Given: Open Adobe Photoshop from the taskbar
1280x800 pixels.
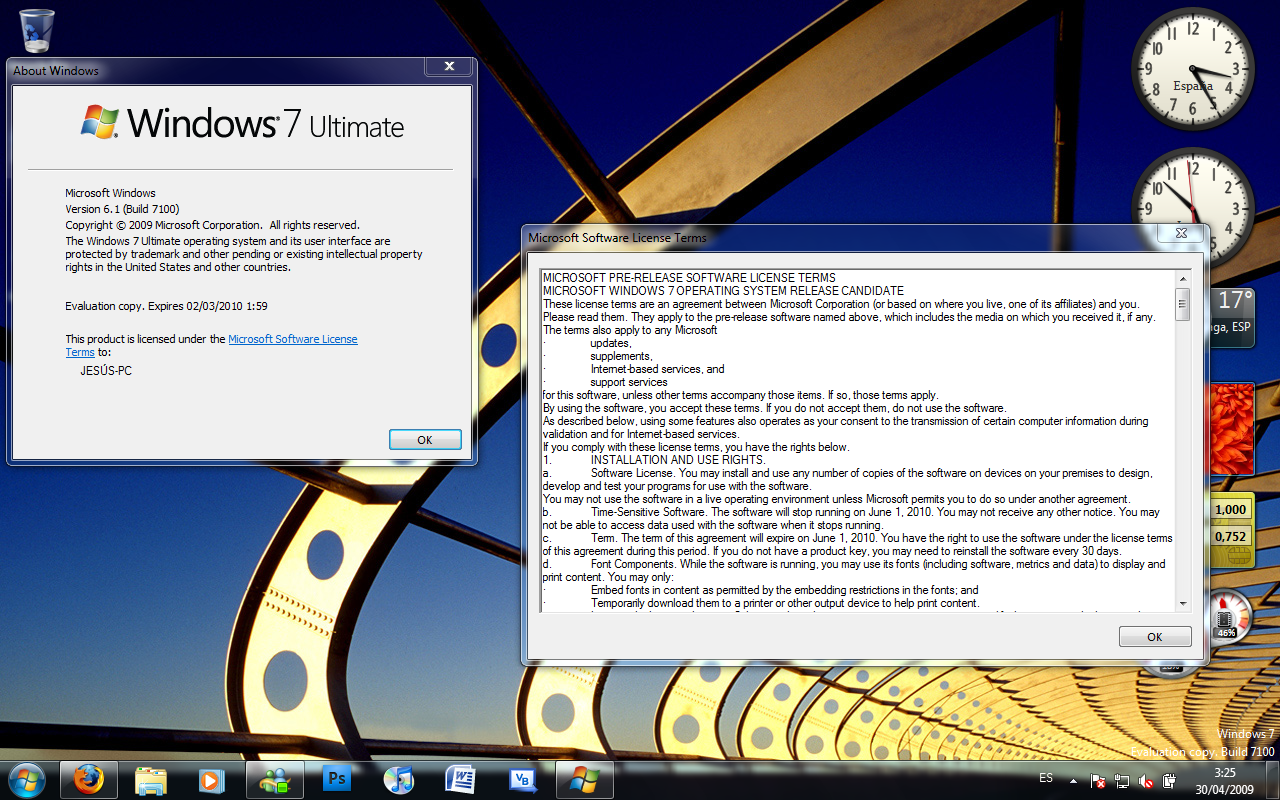Looking at the screenshot, I should pyautogui.click(x=337, y=779).
